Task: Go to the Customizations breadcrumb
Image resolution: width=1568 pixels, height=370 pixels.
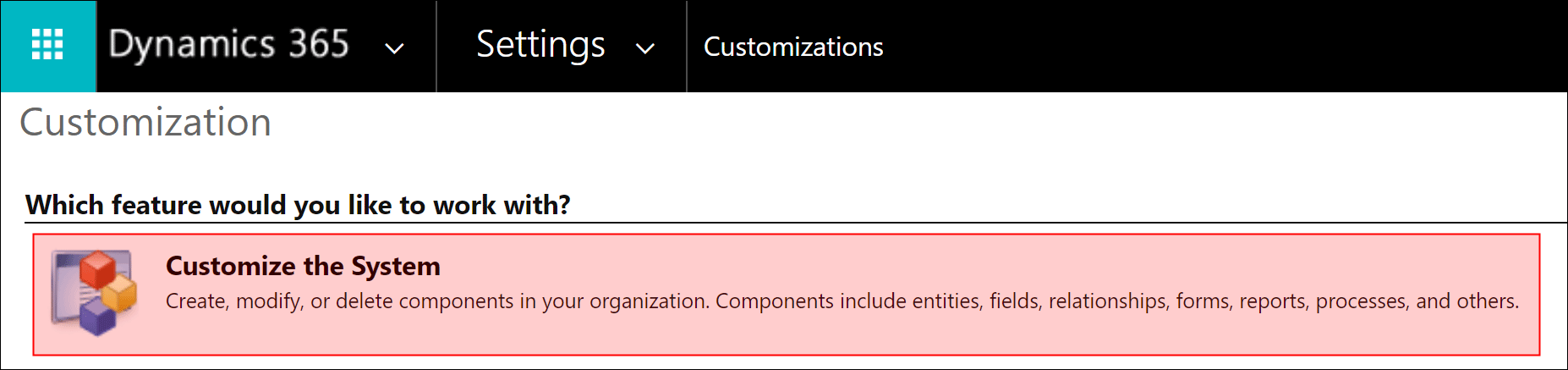Action: click(x=793, y=47)
